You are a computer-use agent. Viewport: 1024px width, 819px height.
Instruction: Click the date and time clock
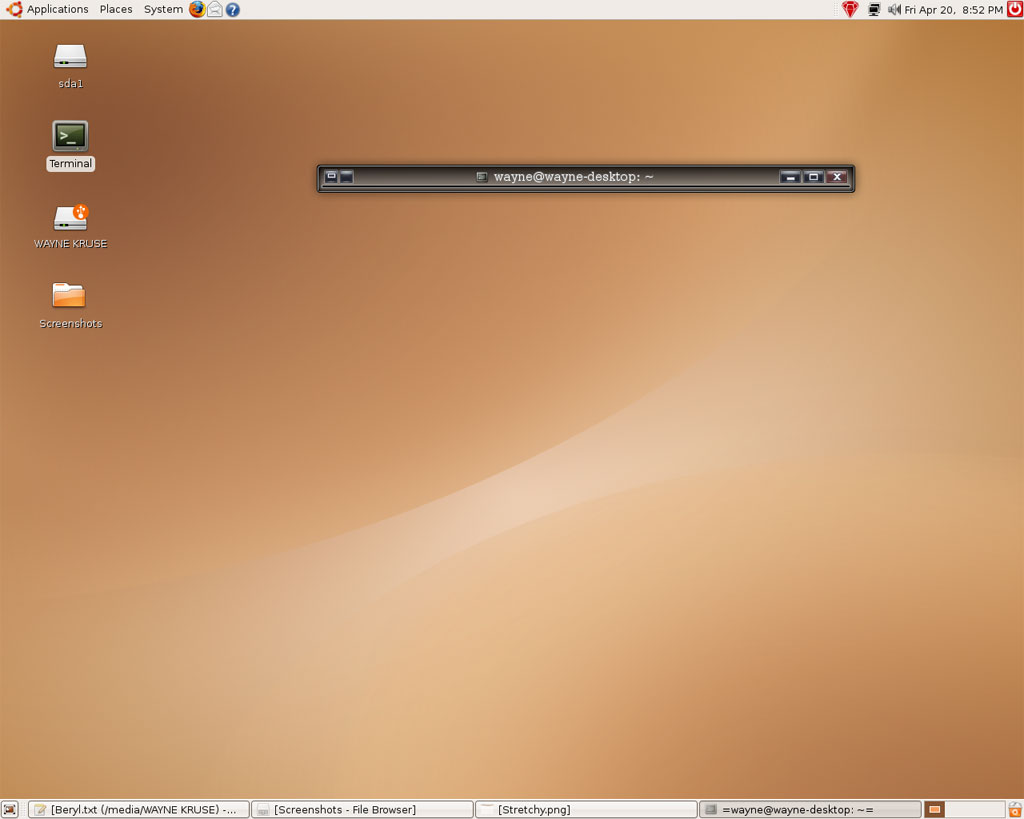[953, 10]
